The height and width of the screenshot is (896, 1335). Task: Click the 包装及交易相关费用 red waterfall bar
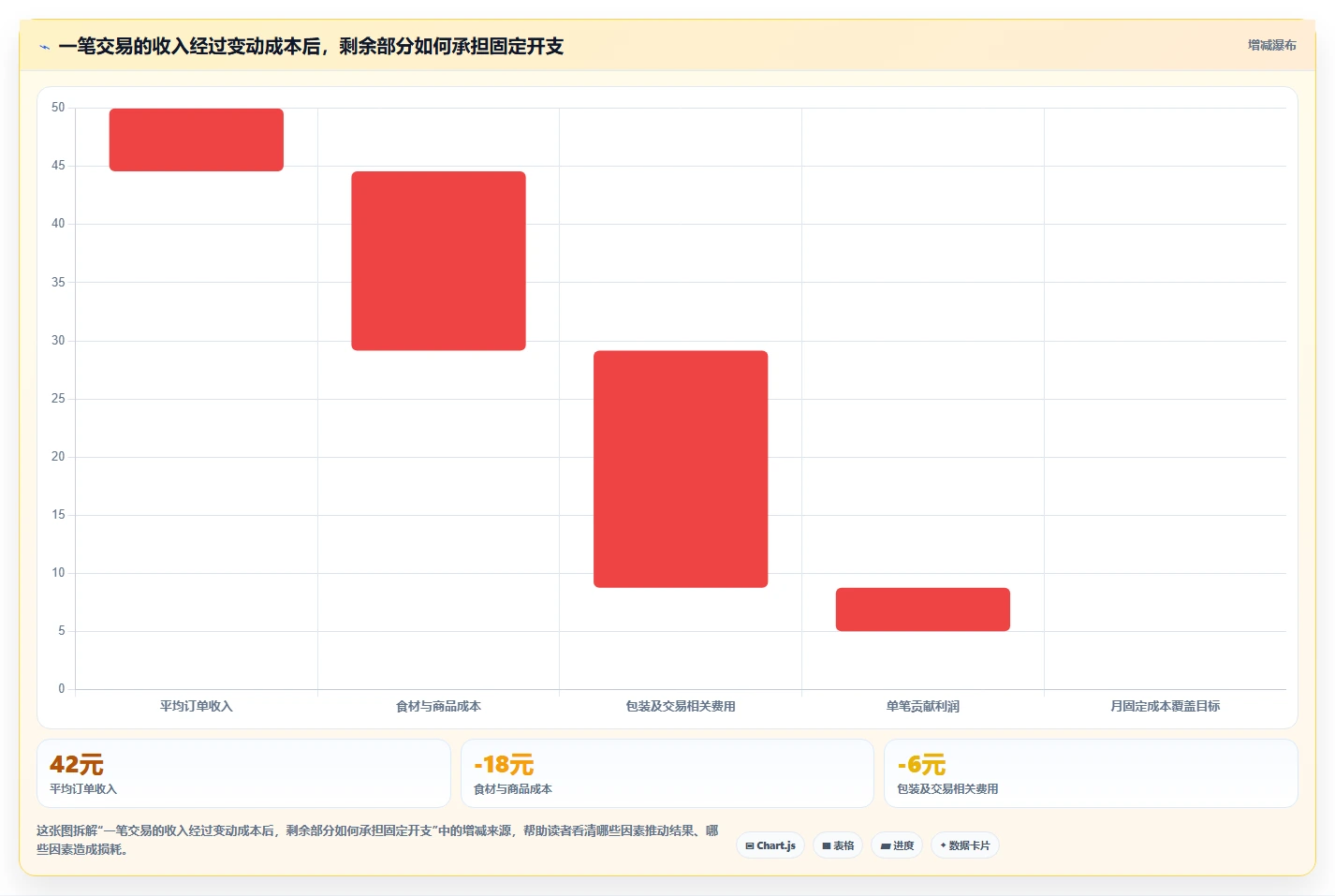coord(681,469)
